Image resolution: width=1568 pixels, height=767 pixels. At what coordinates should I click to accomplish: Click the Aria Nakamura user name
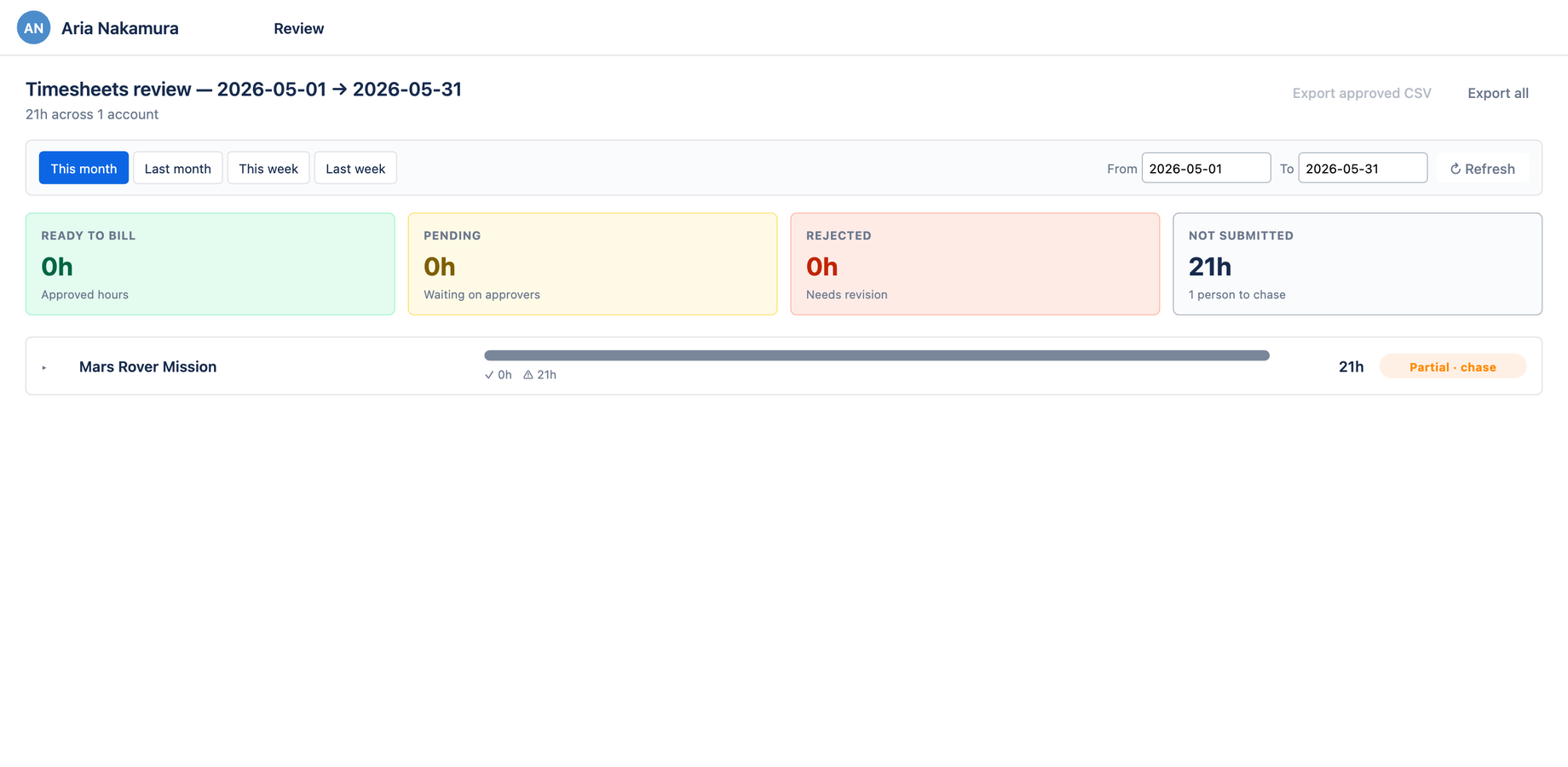[x=119, y=28]
